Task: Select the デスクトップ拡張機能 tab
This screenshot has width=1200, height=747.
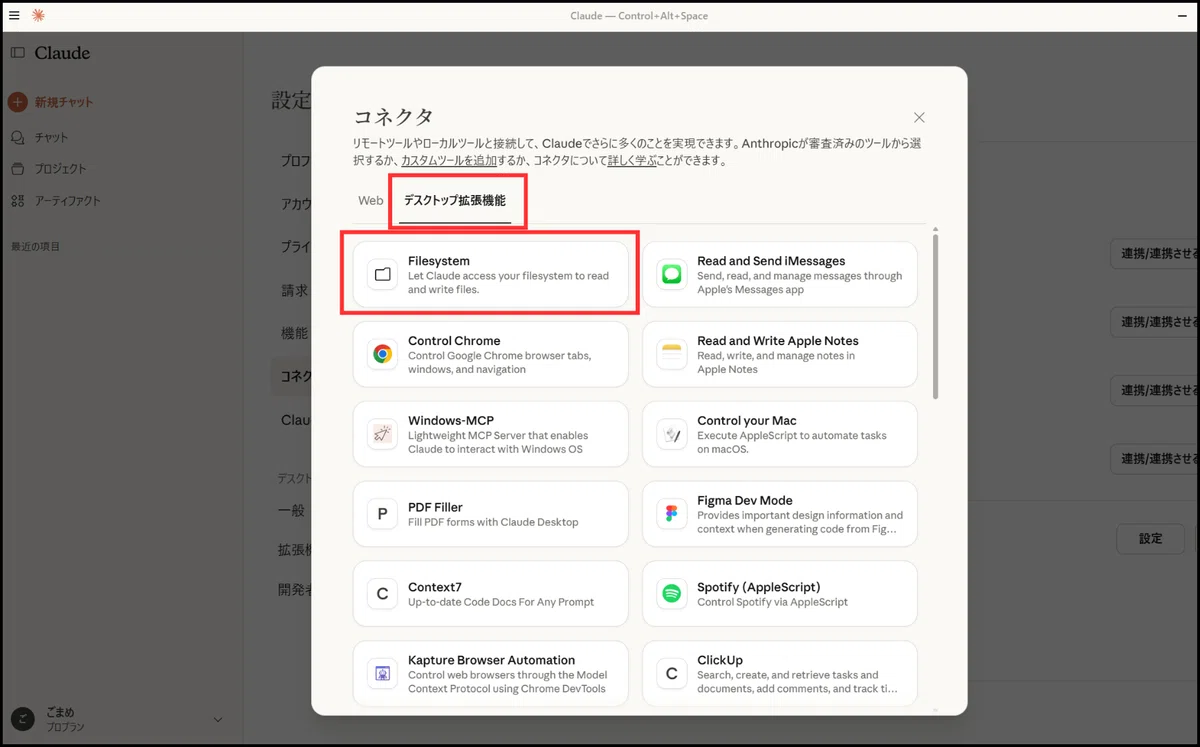Action: pyautogui.click(x=455, y=201)
